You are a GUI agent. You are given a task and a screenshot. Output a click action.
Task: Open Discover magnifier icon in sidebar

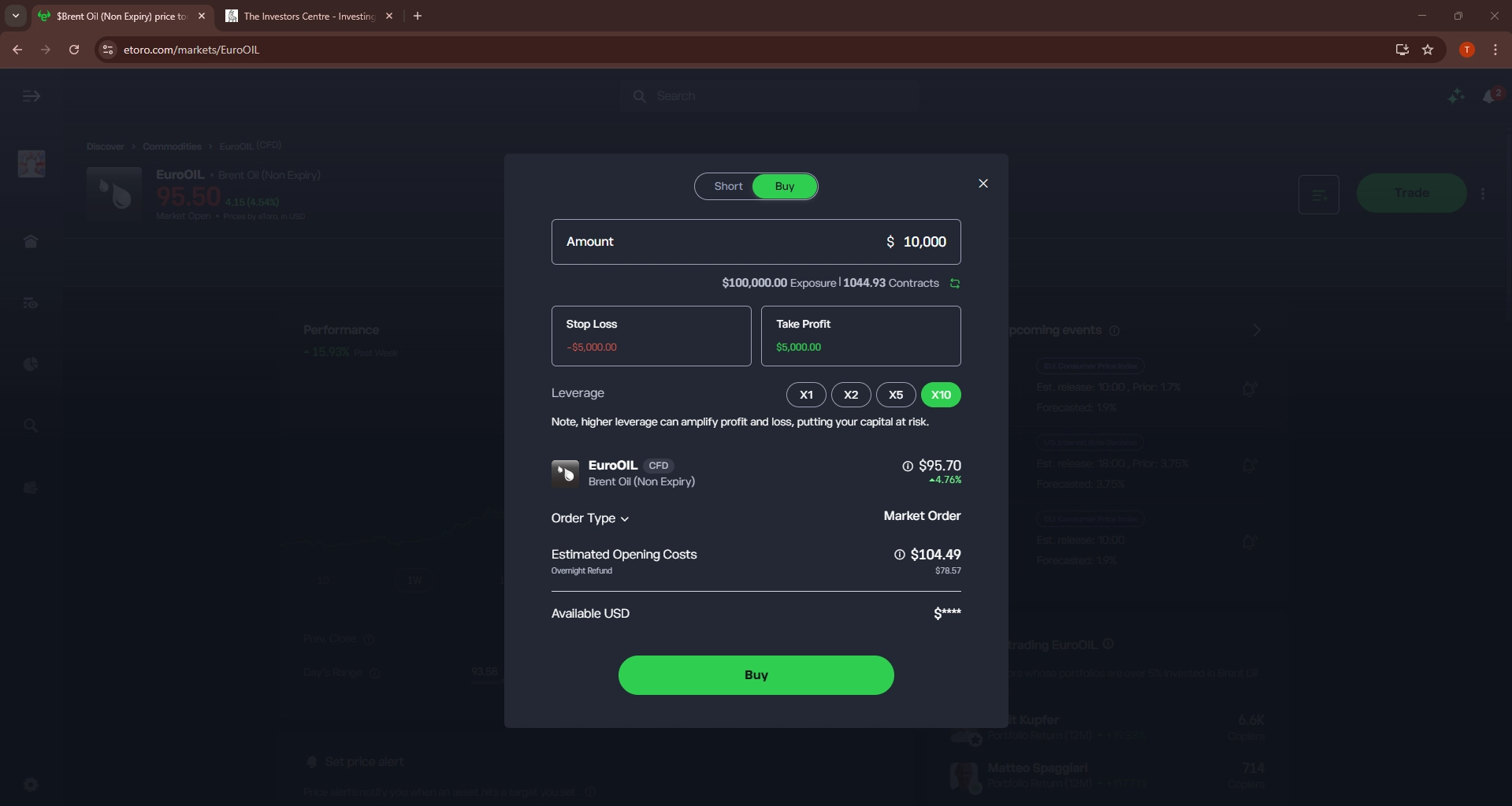31,425
